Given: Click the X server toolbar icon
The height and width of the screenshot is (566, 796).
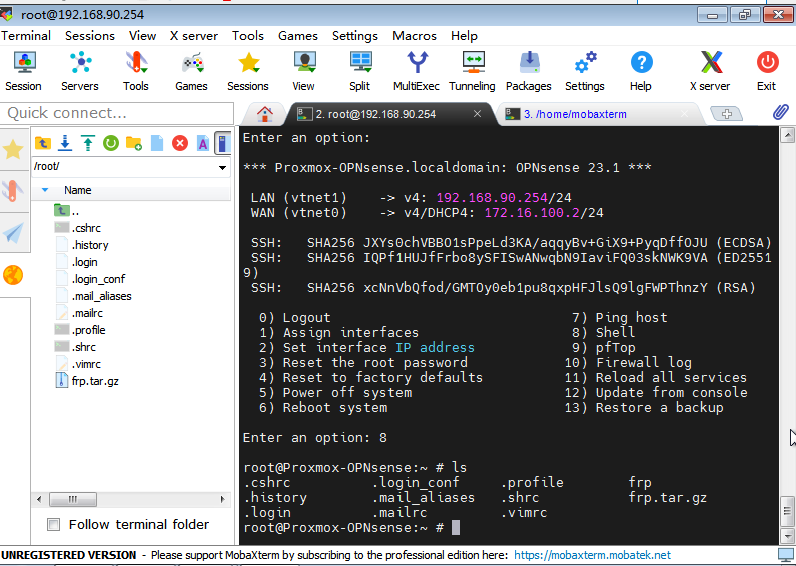Looking at the screenshot, I should [x=710, y=70].
